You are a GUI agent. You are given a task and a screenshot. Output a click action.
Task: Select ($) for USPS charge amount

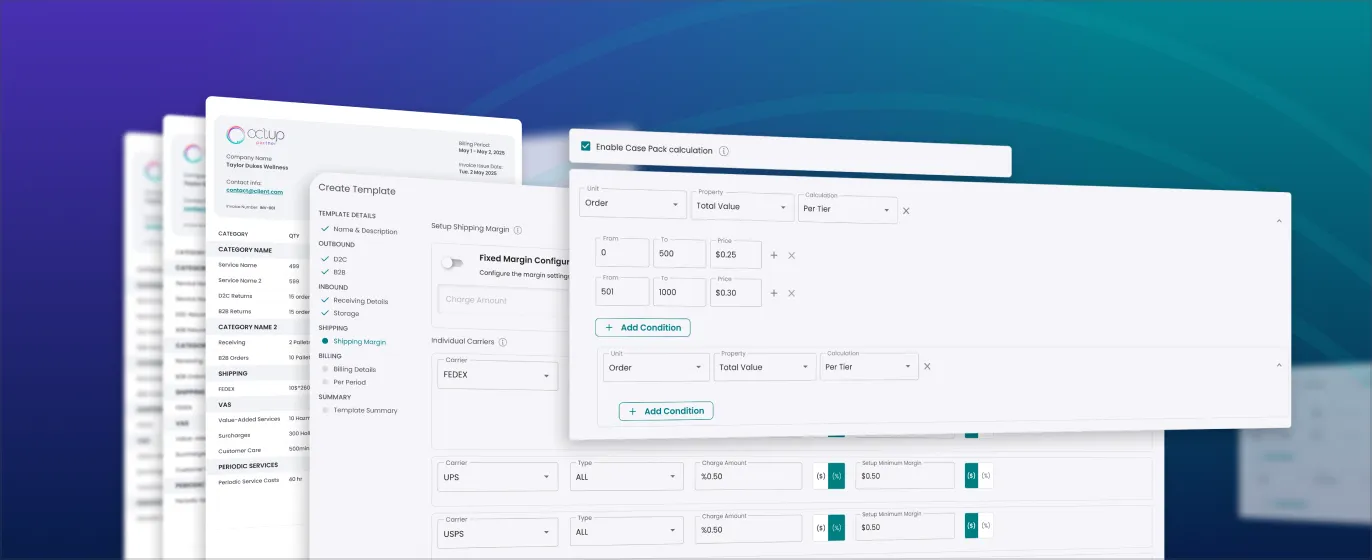[x=821, y=529]
